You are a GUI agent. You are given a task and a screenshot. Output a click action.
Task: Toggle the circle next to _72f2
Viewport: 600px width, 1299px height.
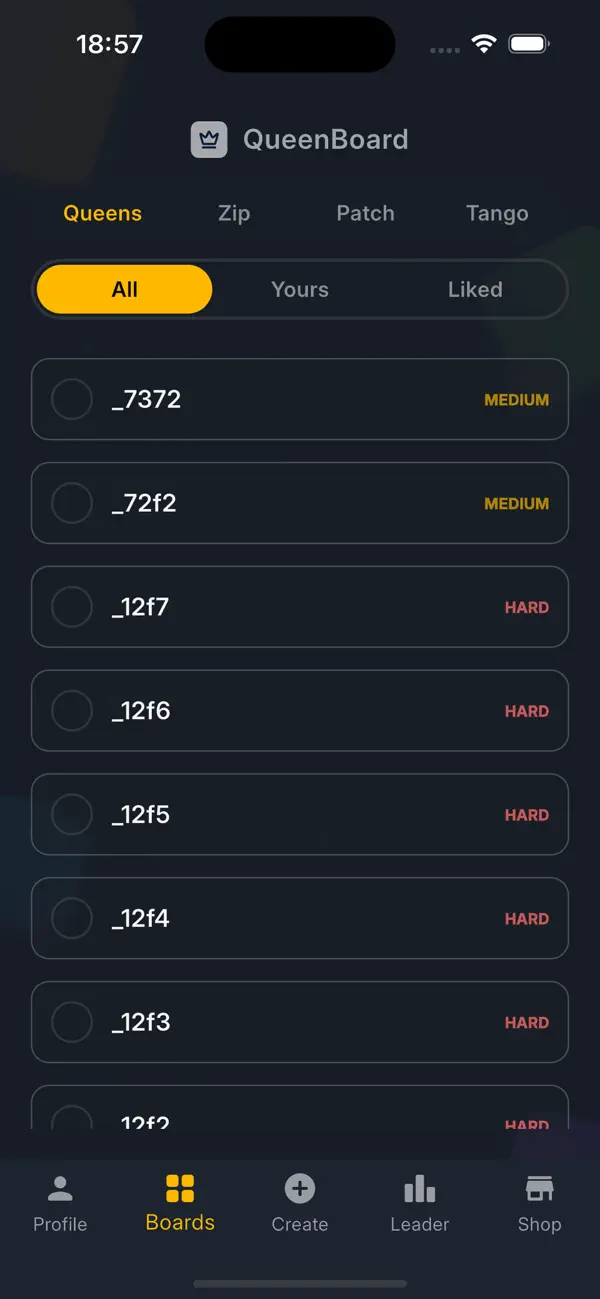[72, 503]
